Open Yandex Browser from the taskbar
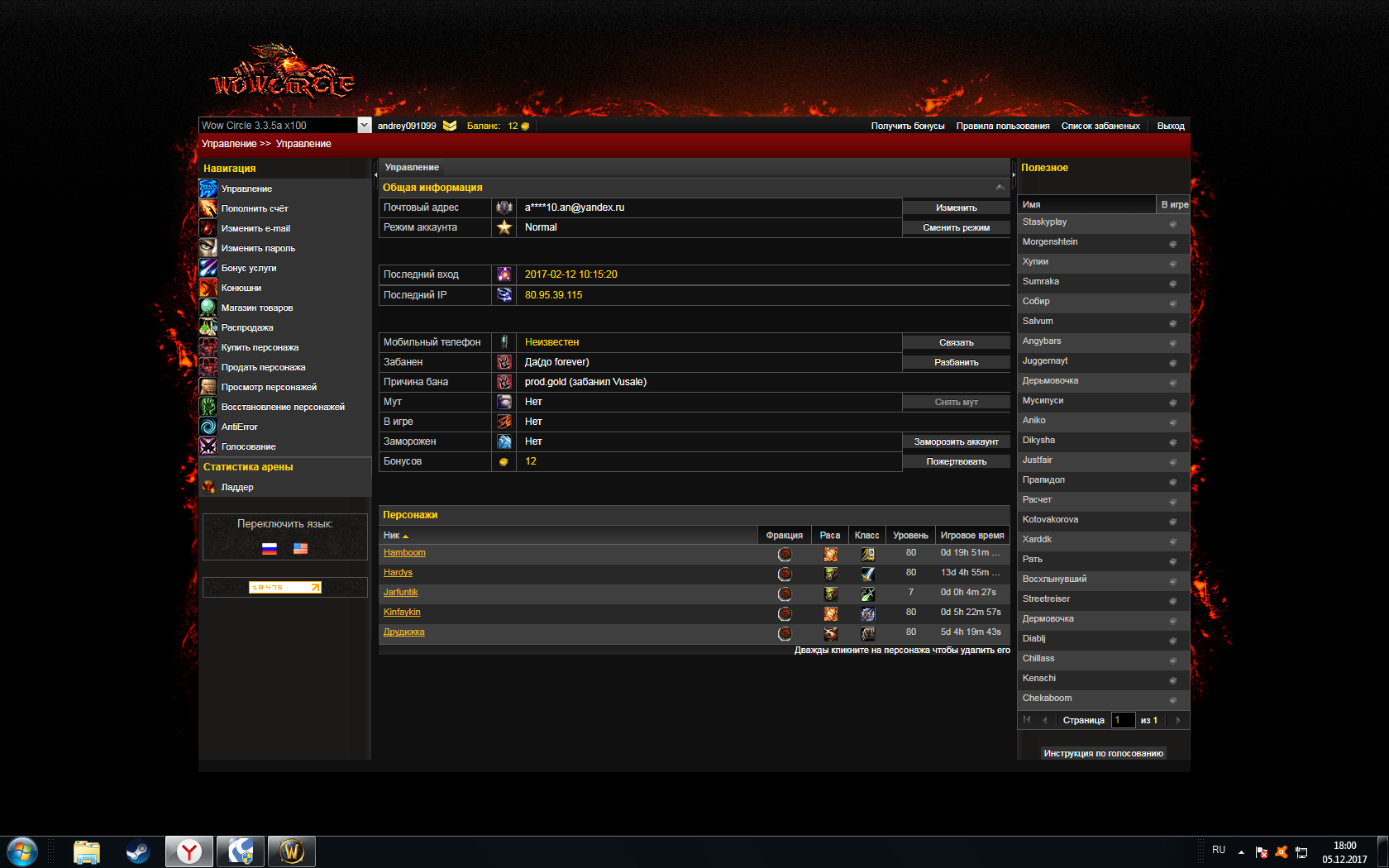The image size is (1389, 868). click(189, 851)
